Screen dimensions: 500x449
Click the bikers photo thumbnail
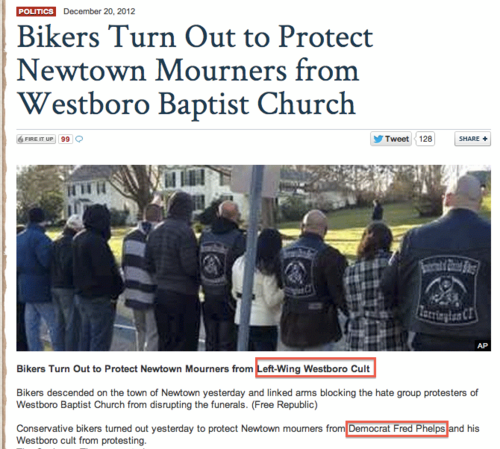253,258
